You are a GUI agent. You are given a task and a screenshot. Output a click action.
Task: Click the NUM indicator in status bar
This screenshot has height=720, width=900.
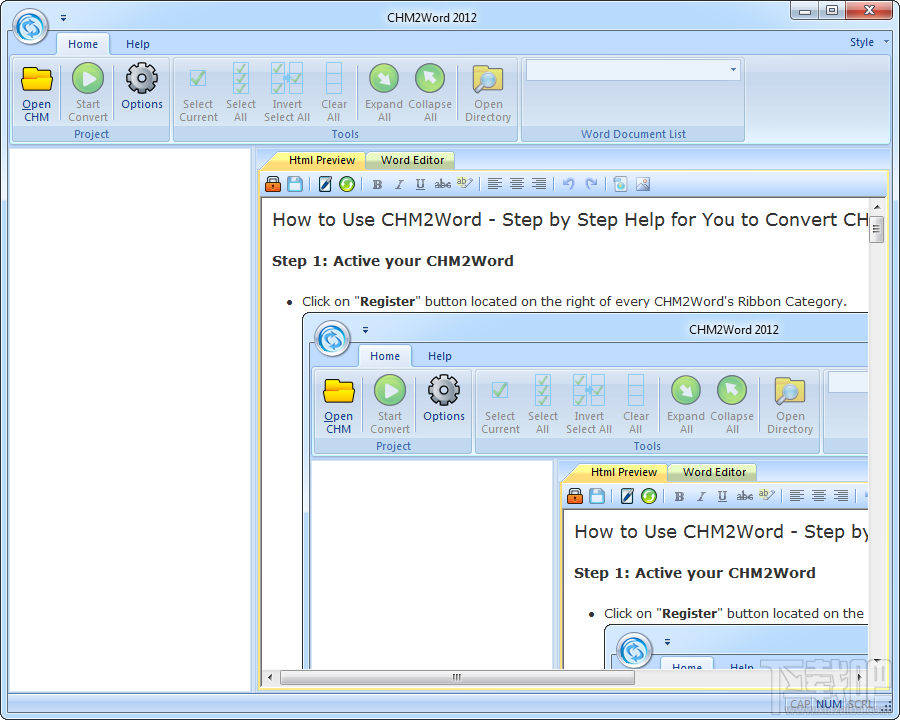click(828, 703)
